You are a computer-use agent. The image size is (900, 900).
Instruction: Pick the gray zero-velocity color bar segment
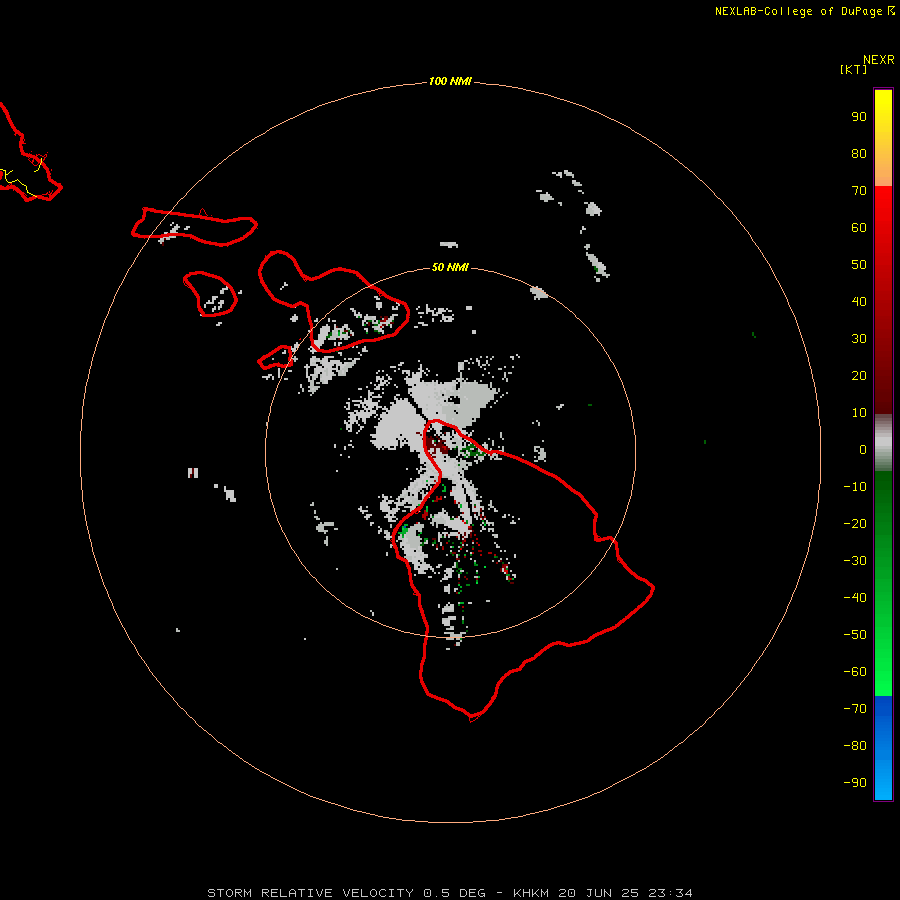click(x=883, y=443)
